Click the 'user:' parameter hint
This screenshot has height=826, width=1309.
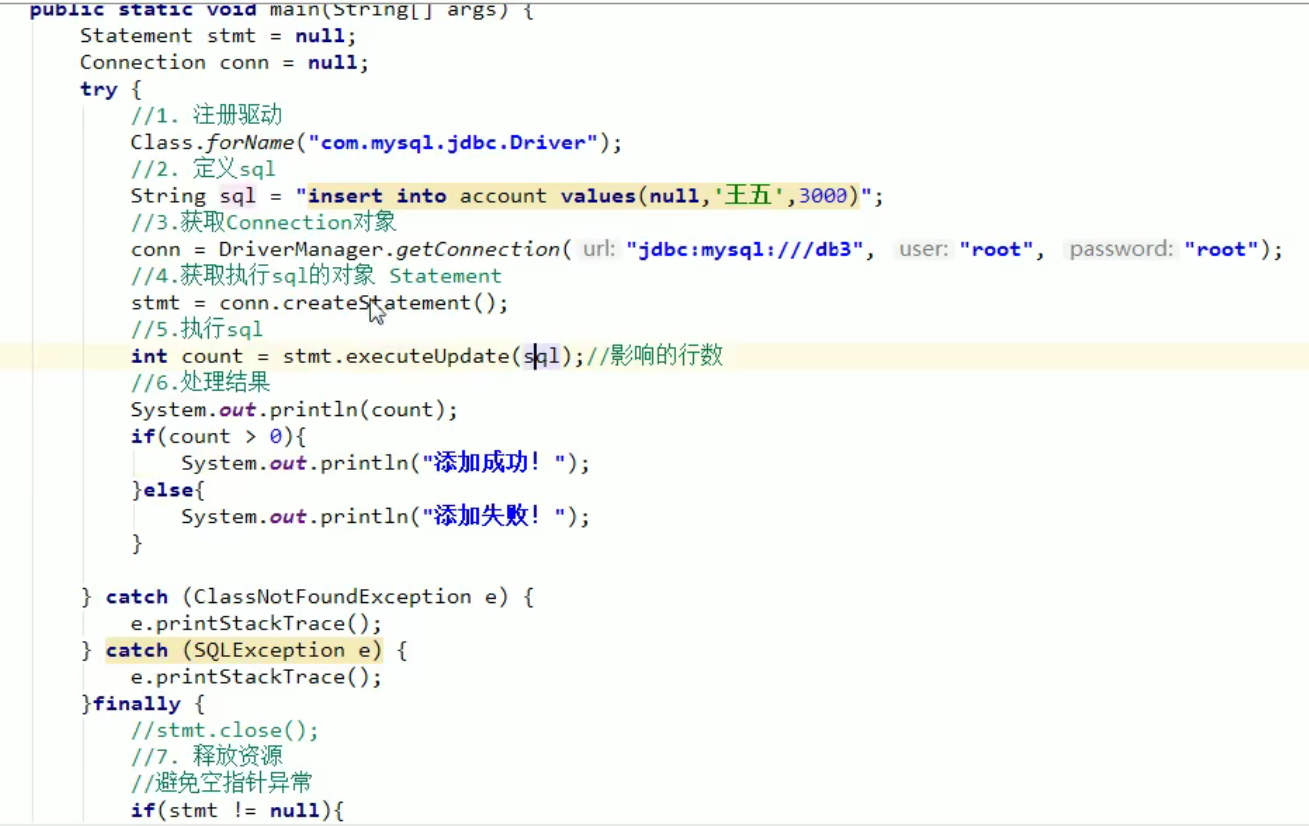click(x=922, y=250)
